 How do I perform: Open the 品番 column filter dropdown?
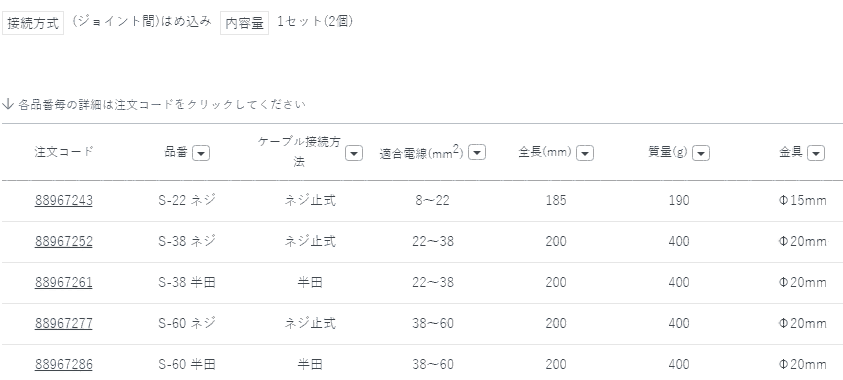[x=201, y=153]
